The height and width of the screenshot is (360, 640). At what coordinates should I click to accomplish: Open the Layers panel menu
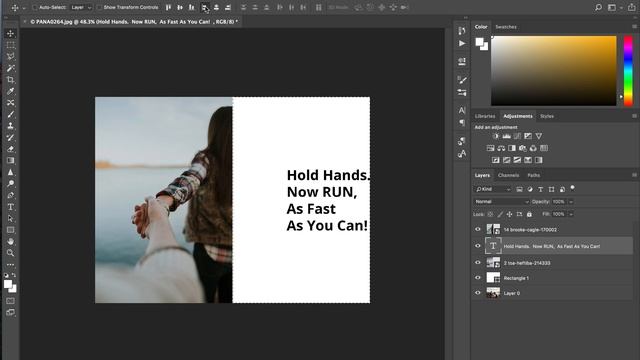coord(634,175)
